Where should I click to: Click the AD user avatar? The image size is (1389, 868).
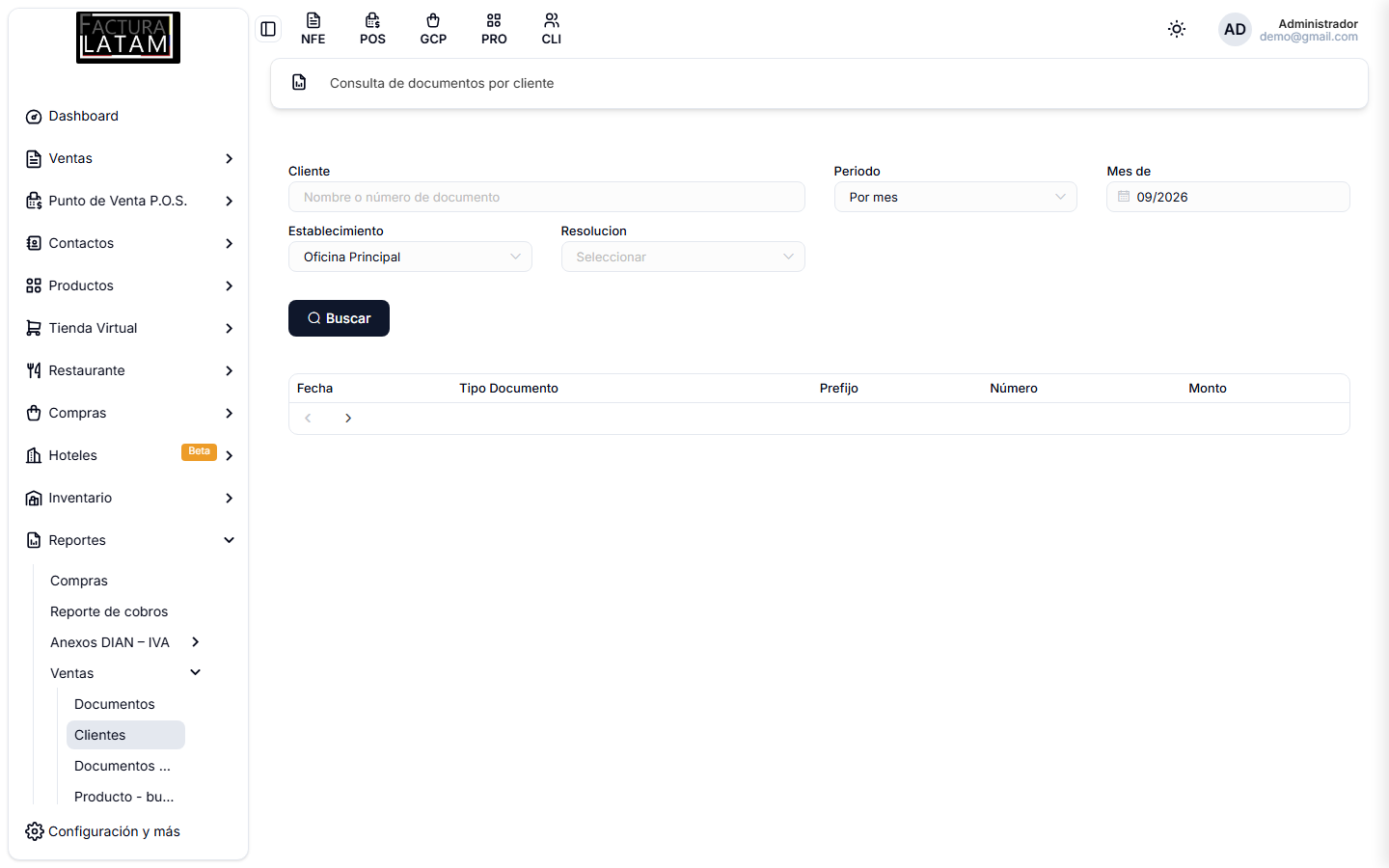pyautogui.click(x=1235, y=29)
